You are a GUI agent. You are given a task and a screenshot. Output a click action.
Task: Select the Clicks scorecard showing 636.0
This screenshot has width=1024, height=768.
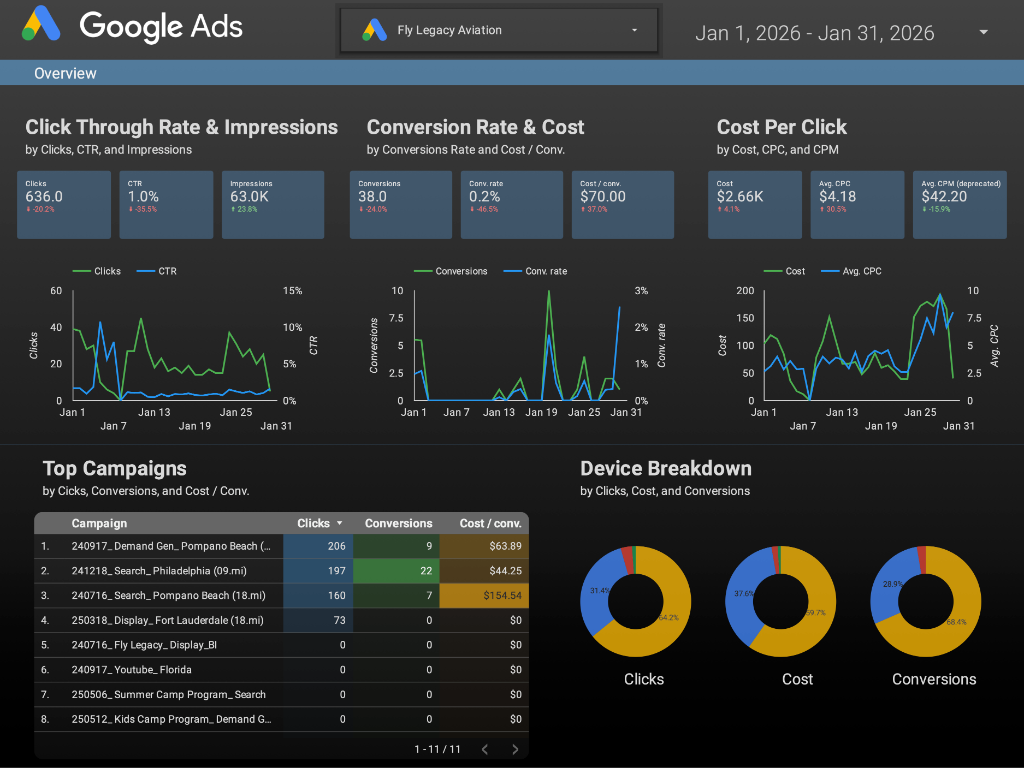pyautogui.click(x=64, y=204)
